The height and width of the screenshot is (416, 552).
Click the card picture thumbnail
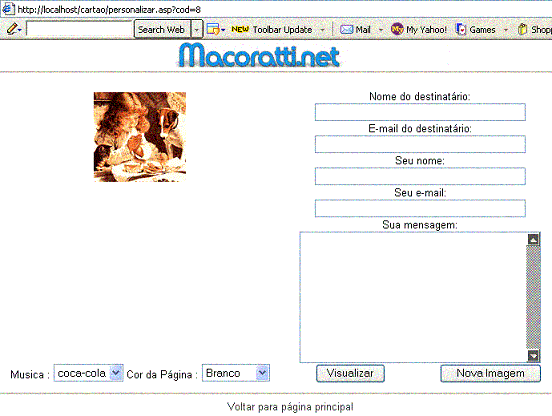140,137
